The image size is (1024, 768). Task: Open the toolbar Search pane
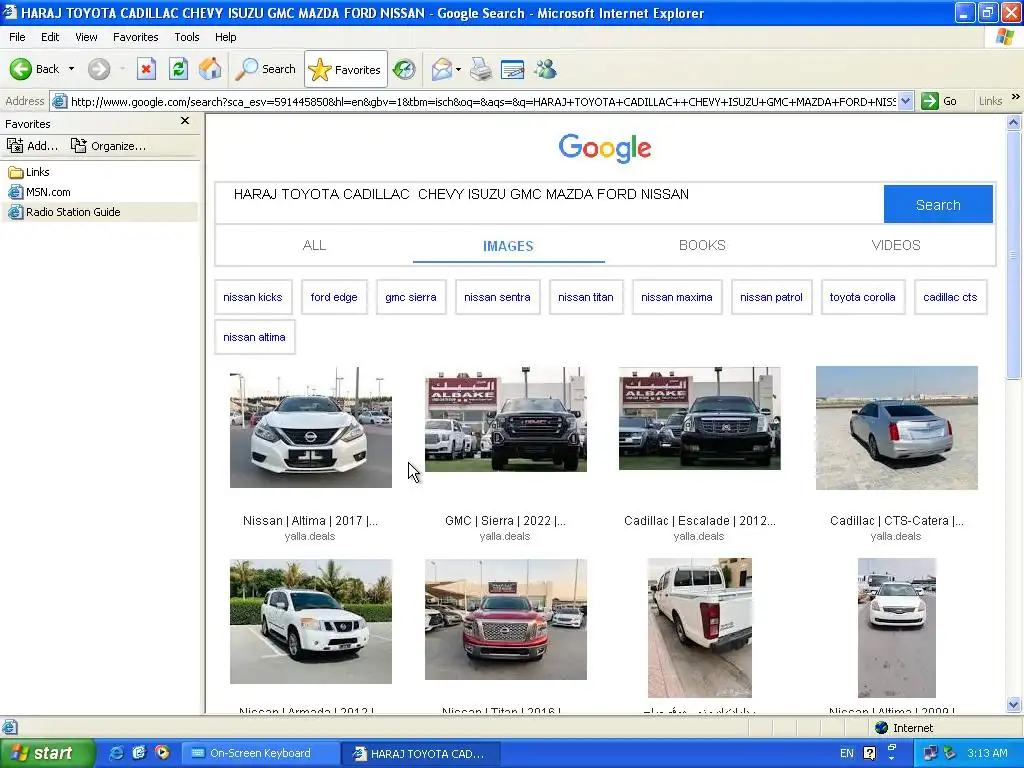266,69
